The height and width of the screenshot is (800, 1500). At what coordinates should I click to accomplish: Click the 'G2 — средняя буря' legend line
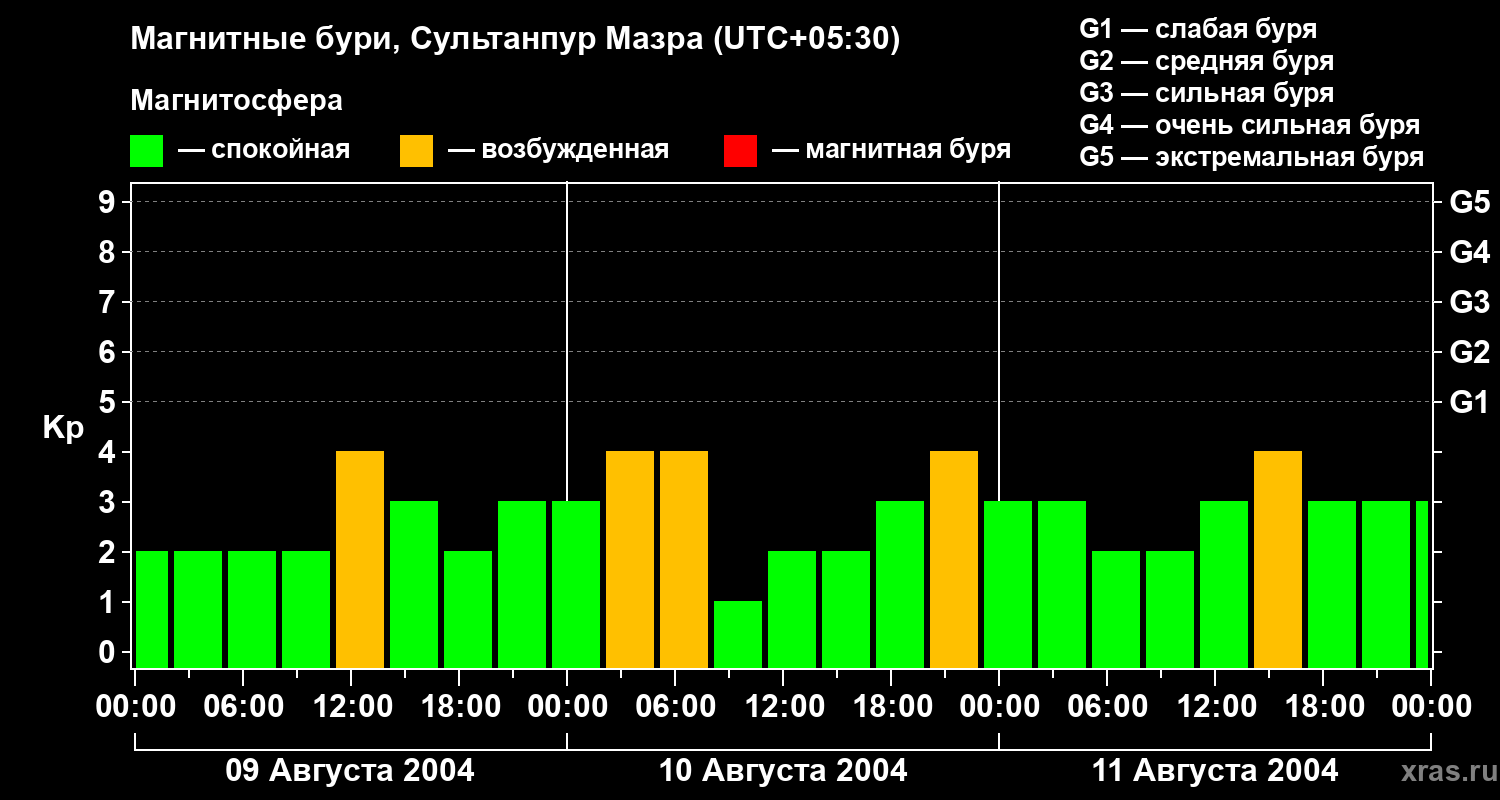click(1207, 61)
